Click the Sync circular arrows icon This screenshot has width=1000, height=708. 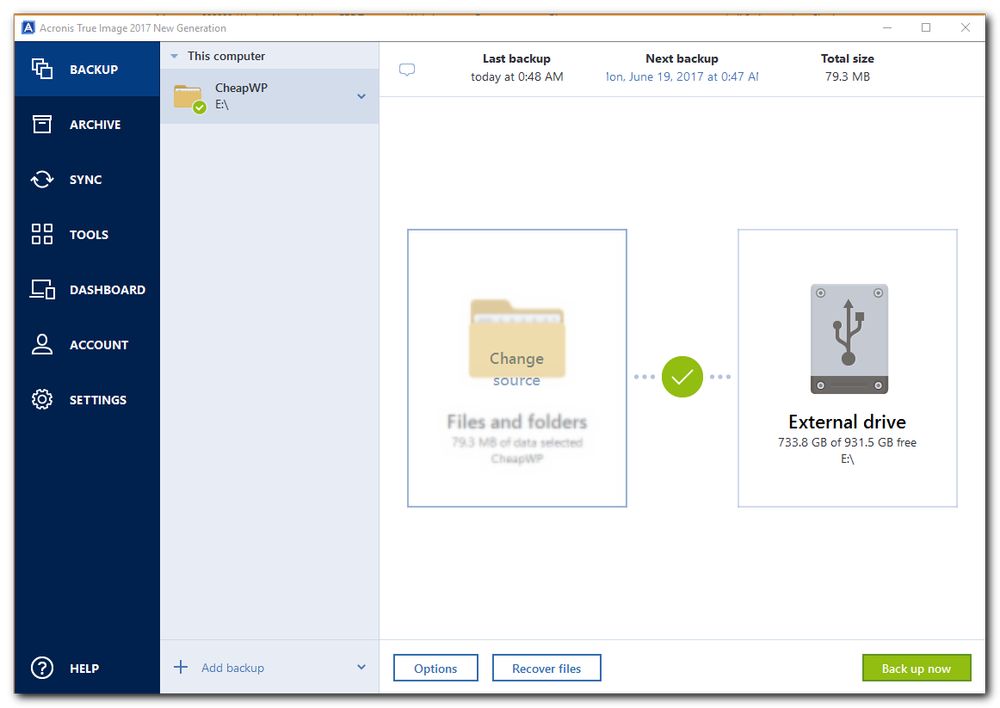(42, 180)
